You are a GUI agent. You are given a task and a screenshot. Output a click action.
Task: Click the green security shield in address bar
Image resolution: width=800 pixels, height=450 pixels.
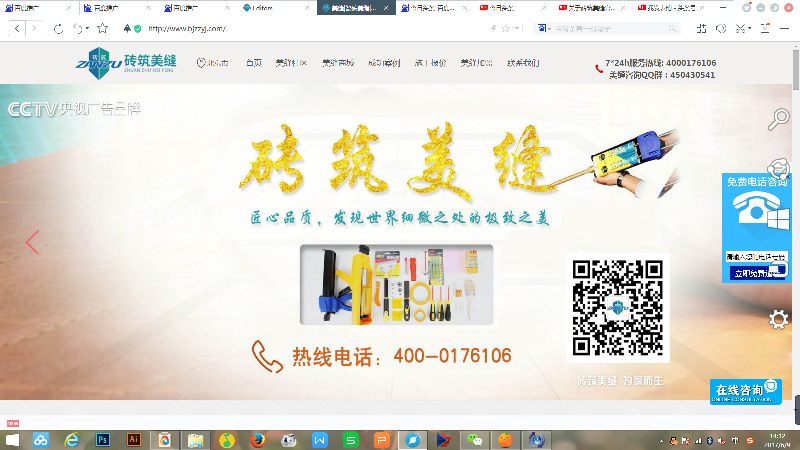pyautogui.click(x=137, y=29)
